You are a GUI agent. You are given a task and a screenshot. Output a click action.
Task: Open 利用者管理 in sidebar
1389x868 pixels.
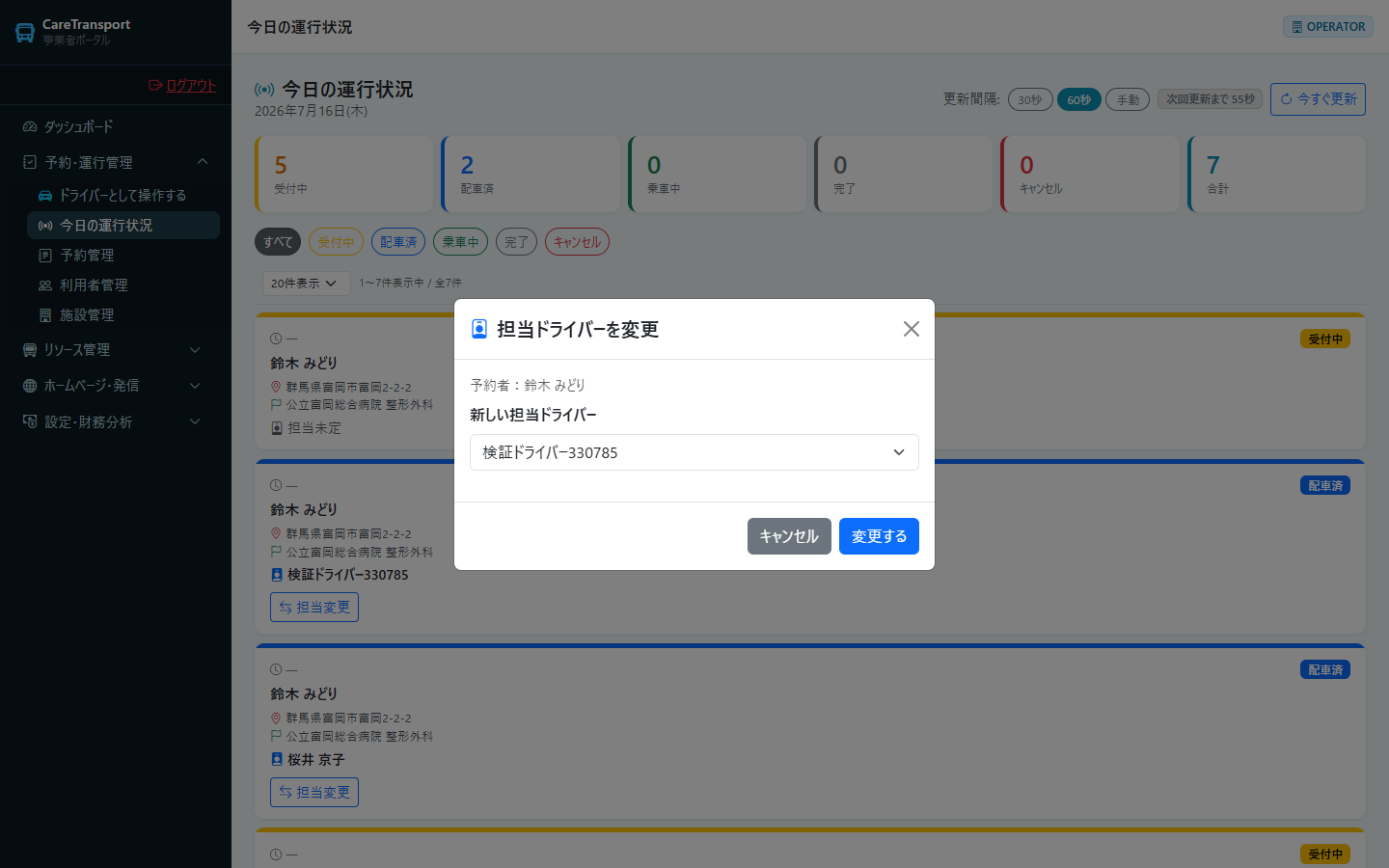click(x=123, y=285)
